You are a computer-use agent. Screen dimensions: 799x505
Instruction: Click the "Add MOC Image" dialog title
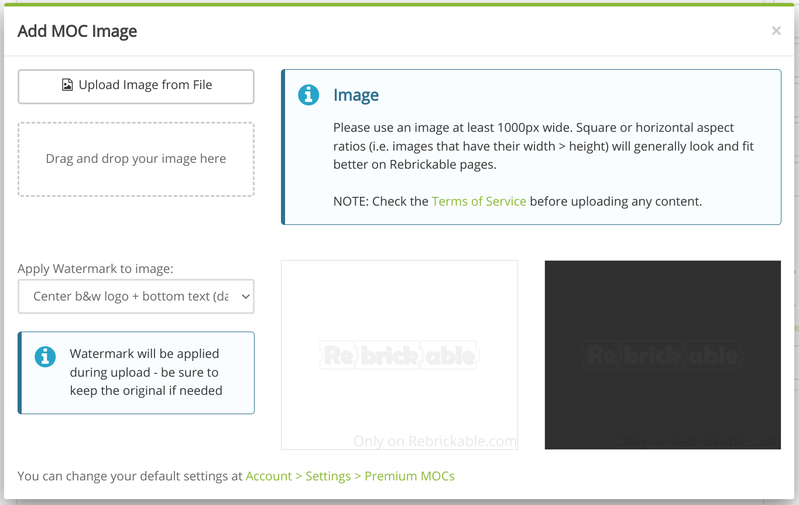pyautogui.click(x=77, y=31)
